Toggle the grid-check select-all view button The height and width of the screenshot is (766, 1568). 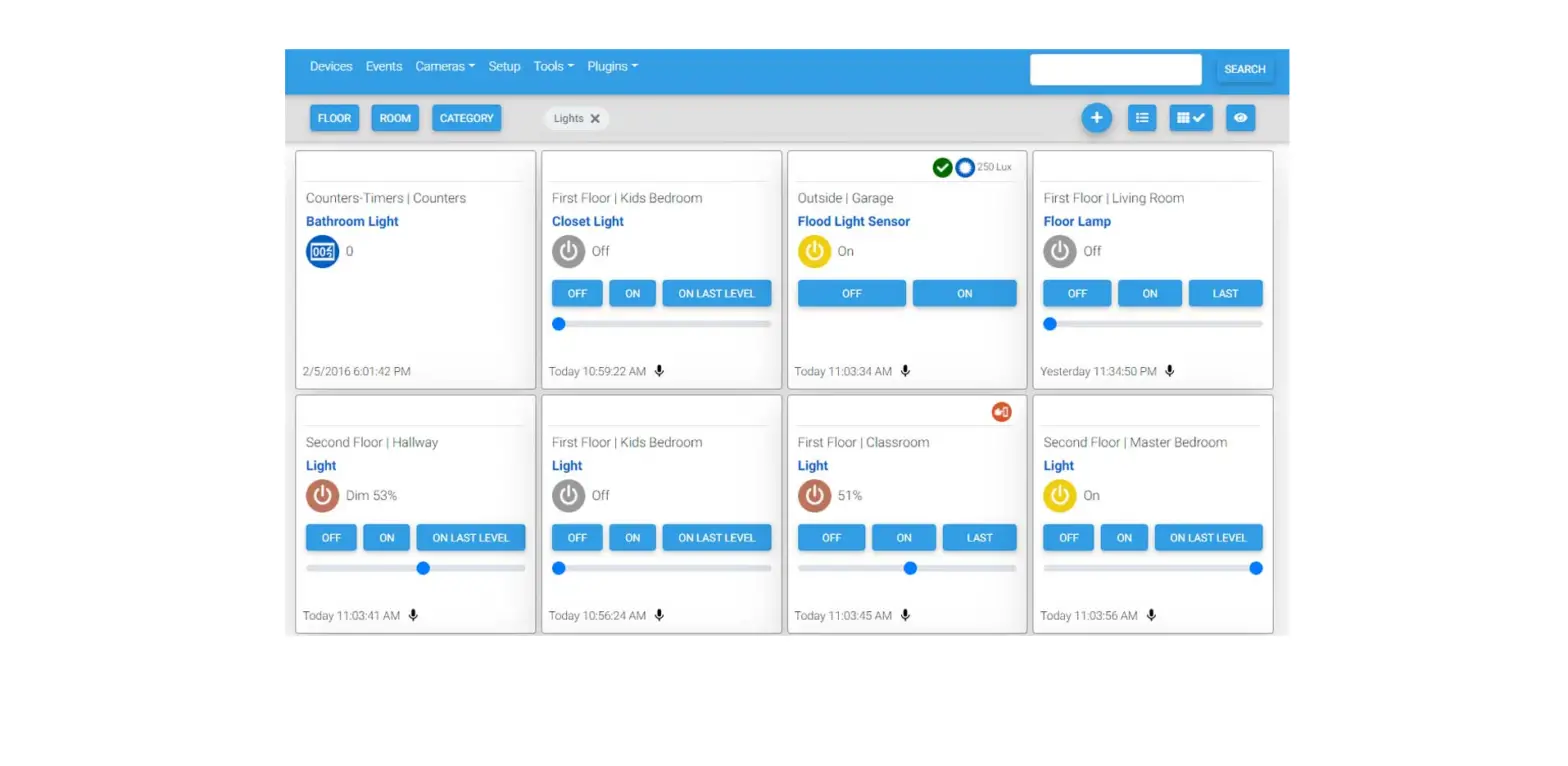pyautogui.click(x=1191, y=118)
